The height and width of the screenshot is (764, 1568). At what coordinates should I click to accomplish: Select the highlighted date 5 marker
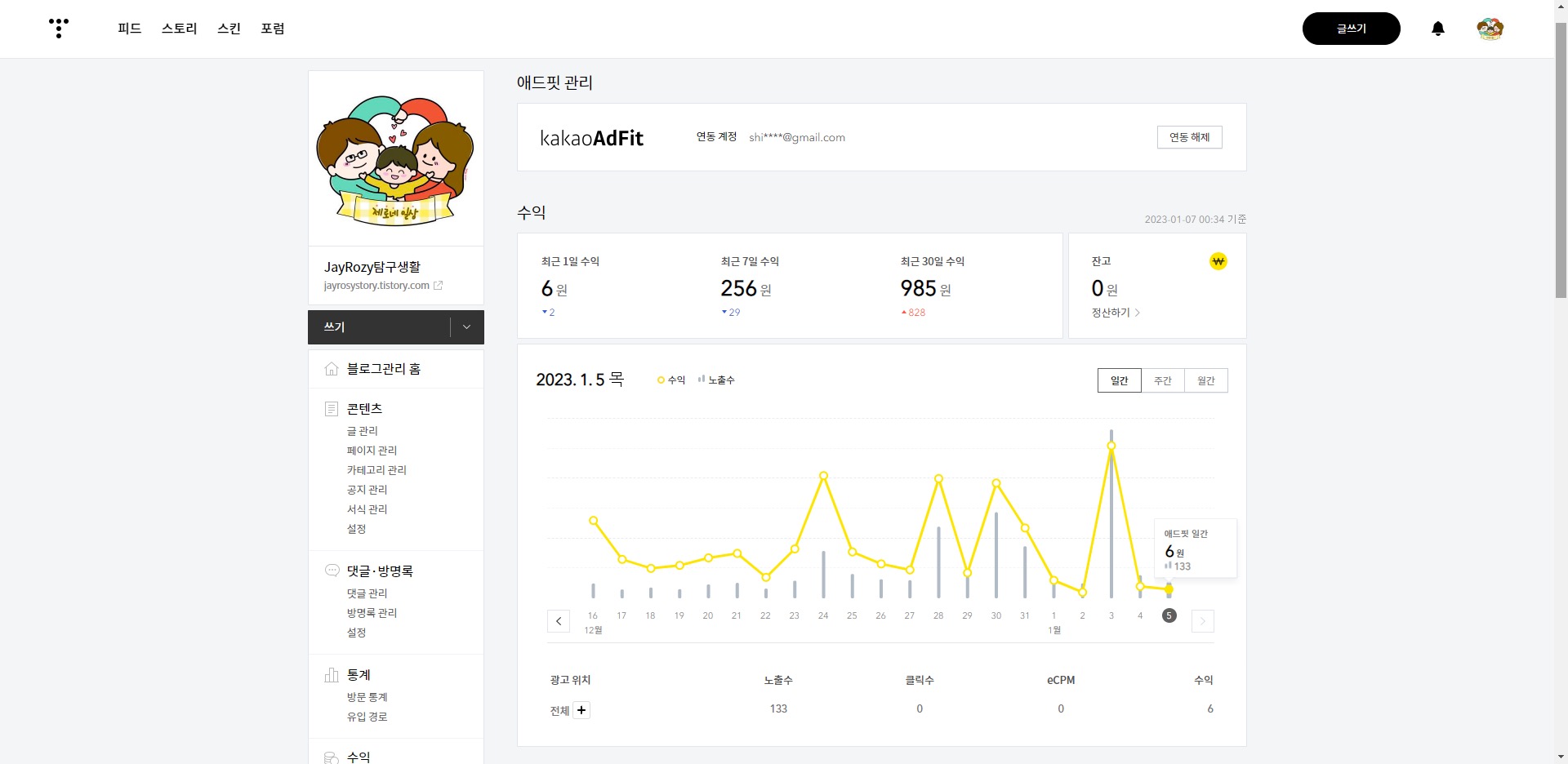[1169, 615]
